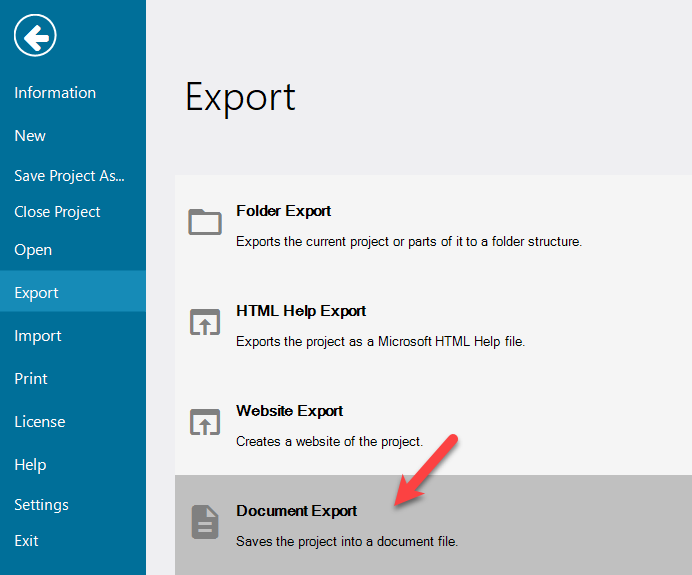Click the upload icon beside Website Export
The image size is (692, 575).
(205, 422)
